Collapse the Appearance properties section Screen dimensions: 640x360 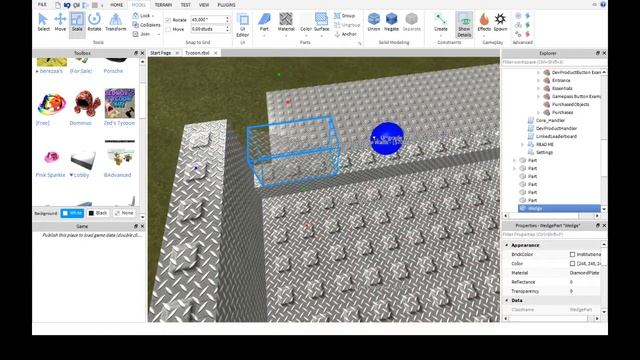point(507,245)
